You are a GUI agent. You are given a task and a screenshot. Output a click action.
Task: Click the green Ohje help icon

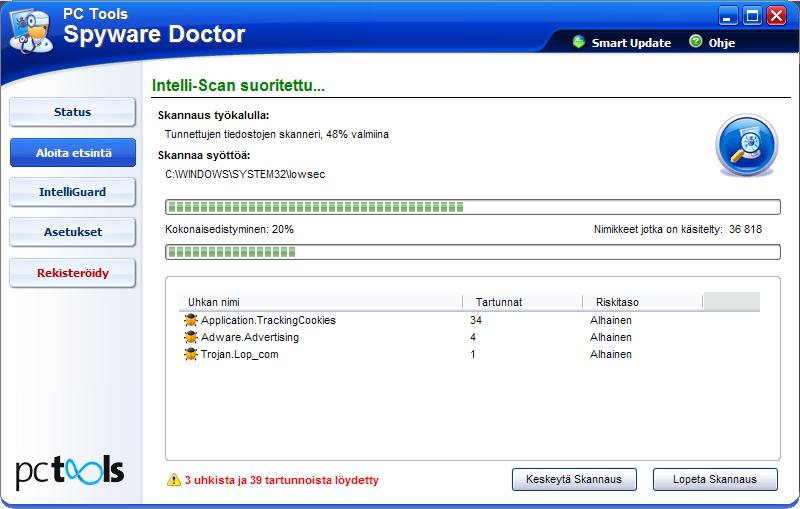click(x=696, y=42)
